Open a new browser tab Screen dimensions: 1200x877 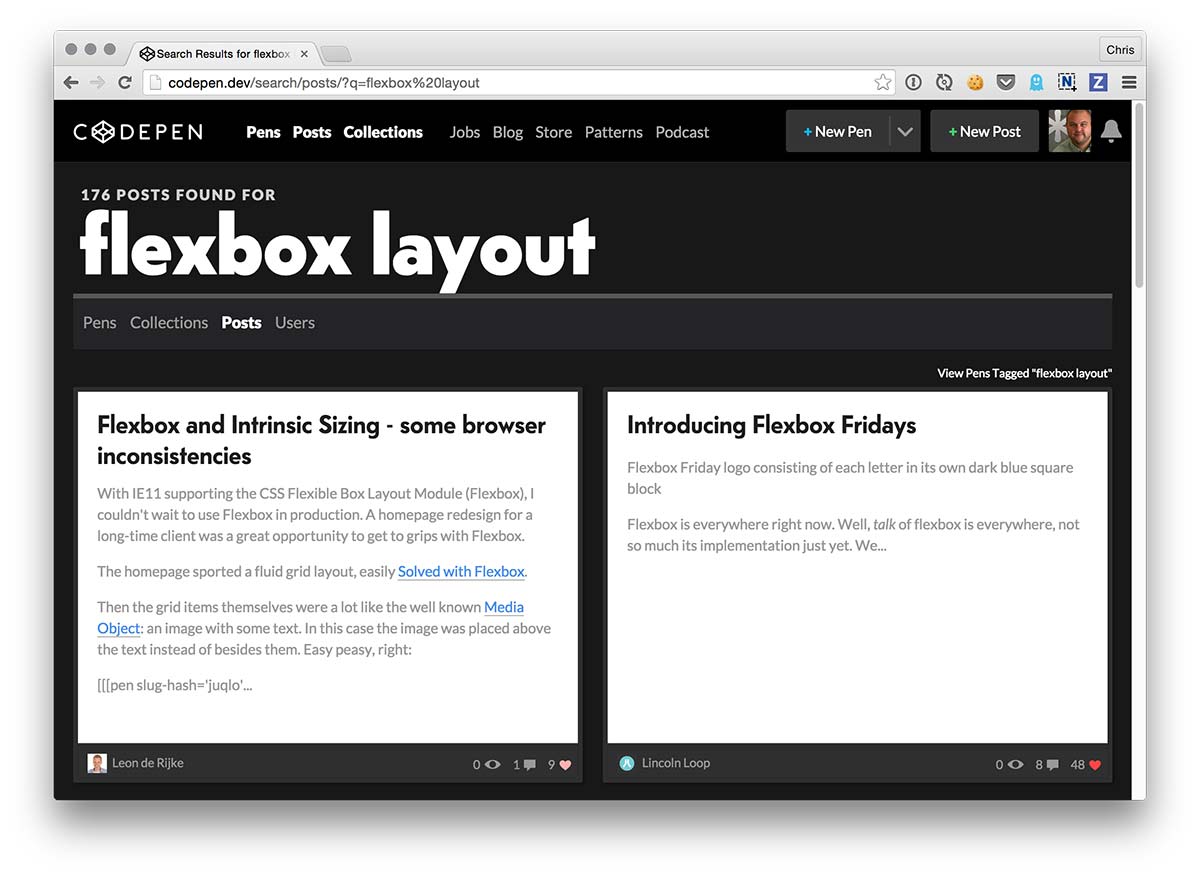pyautogui.click(x=335, y=54)
